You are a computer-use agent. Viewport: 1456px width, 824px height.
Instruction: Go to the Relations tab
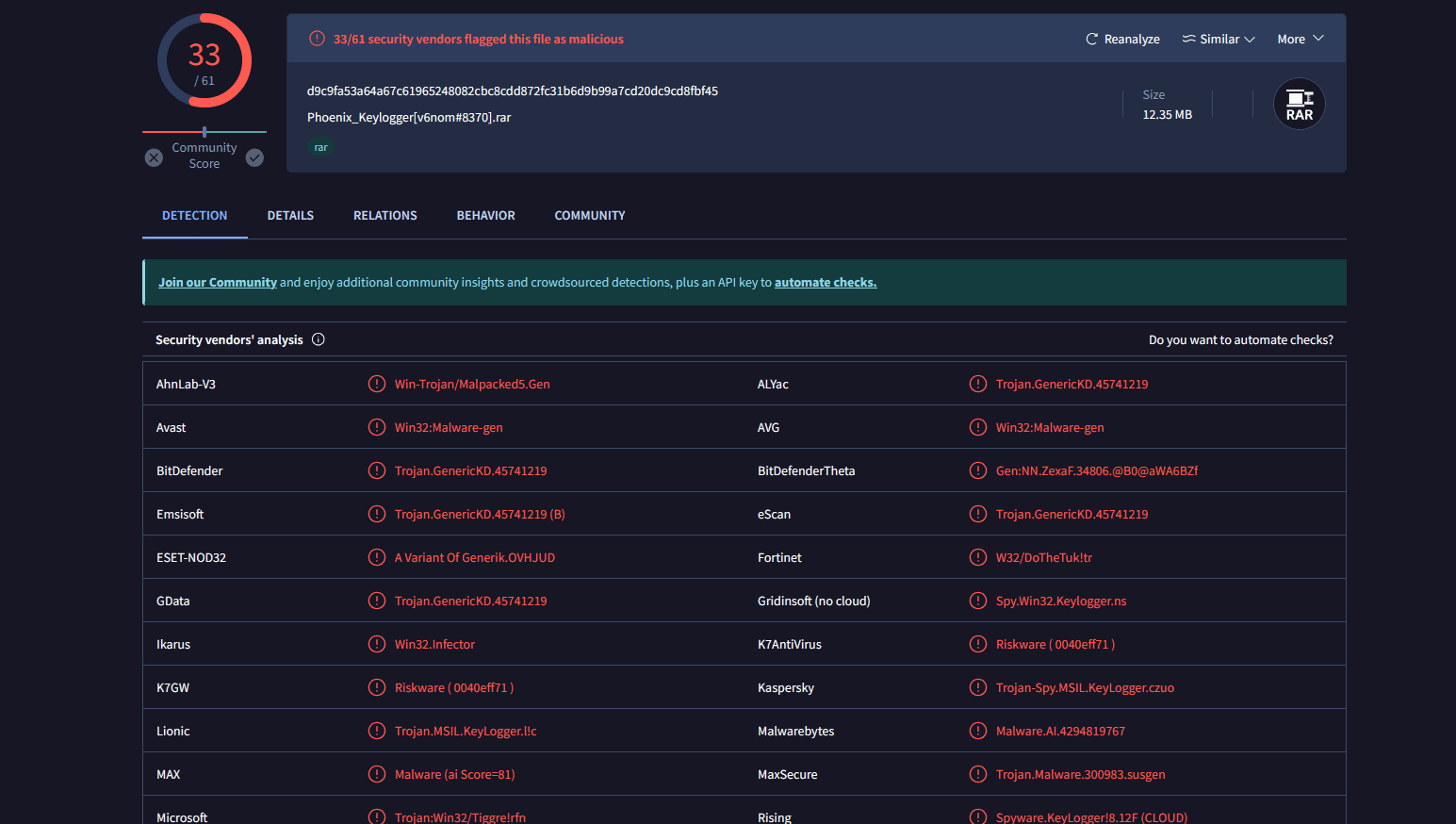pos(384,216)
